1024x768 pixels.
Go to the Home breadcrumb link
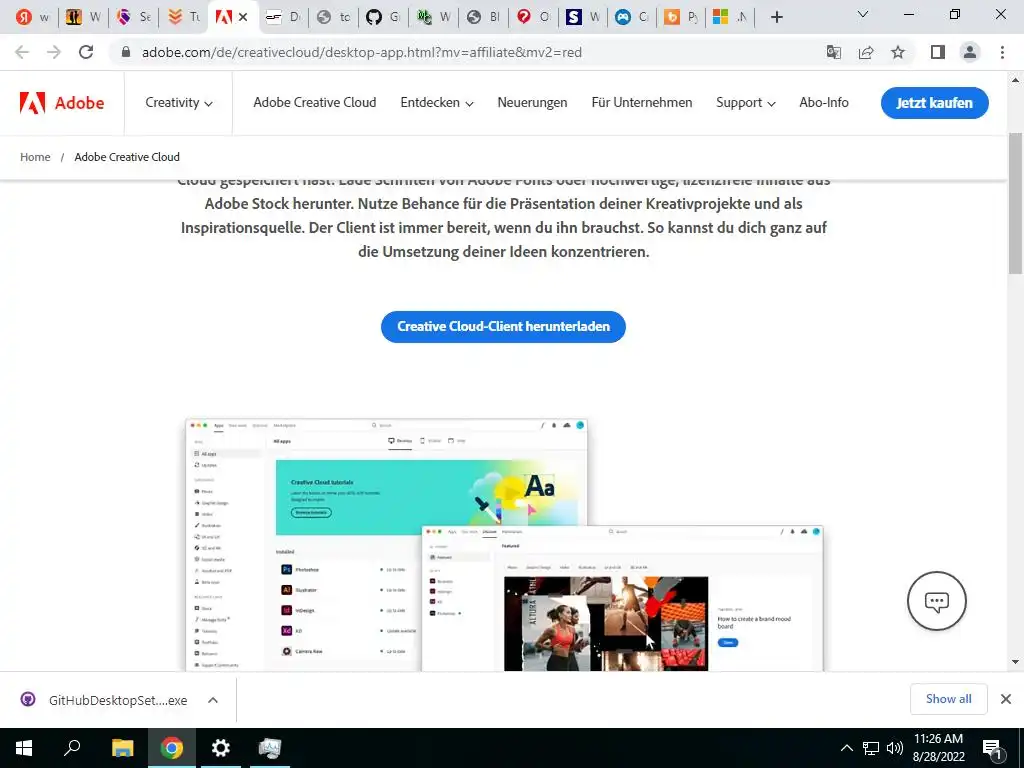(35, 157)
